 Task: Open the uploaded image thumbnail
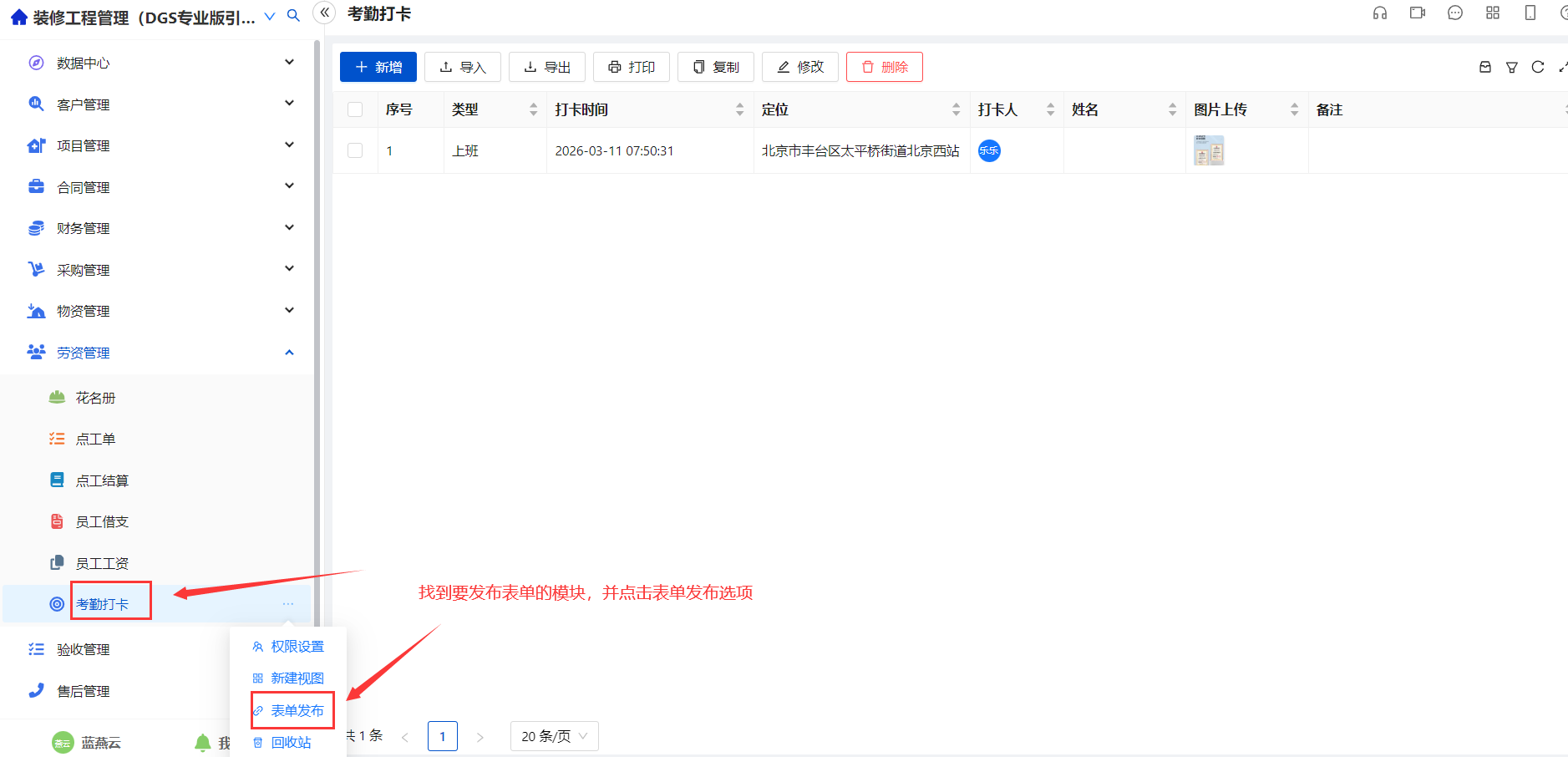click(1209, 150)
